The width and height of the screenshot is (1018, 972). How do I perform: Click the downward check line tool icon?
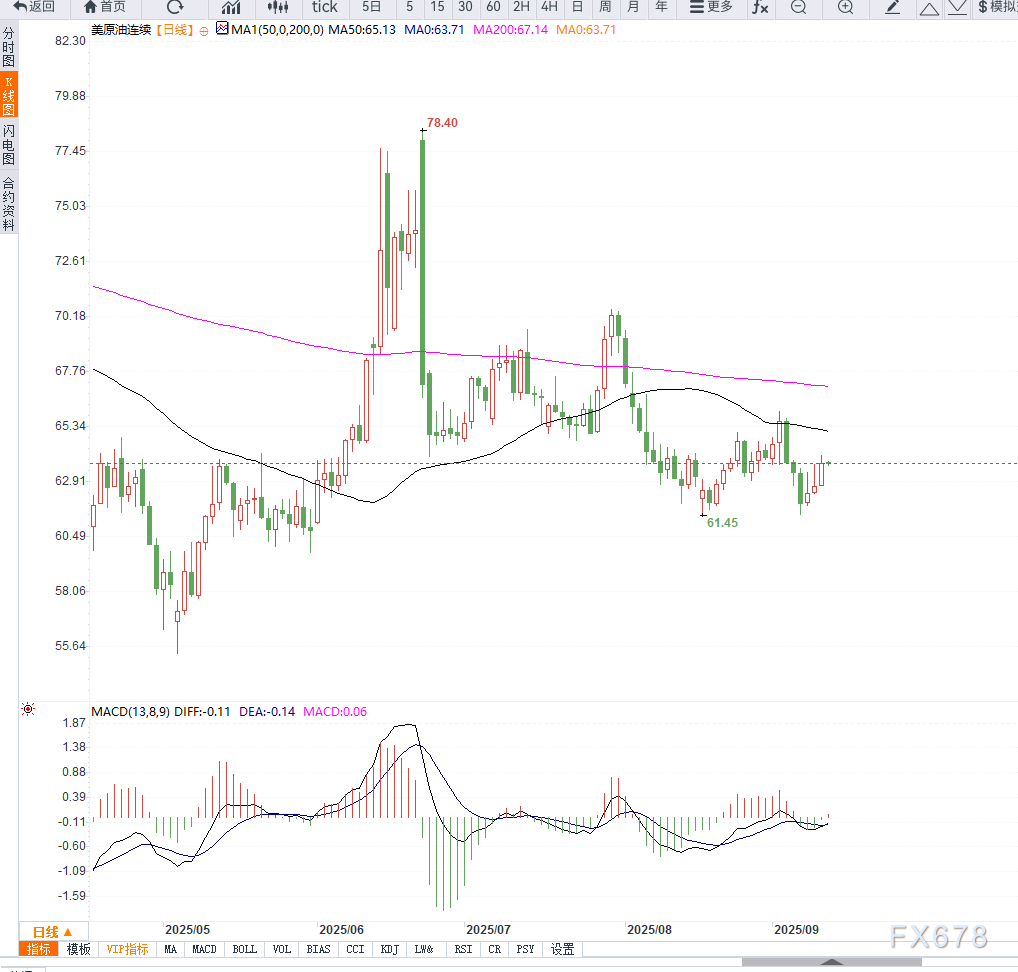click(957, 8)
